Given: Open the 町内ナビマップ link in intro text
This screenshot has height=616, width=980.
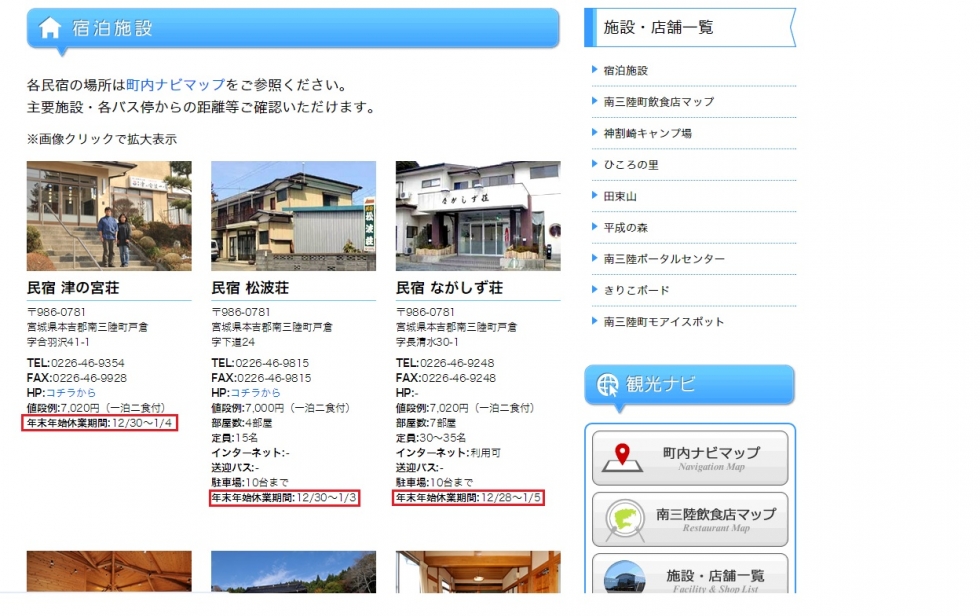Looking at the screenshot, I should point(175,85).
